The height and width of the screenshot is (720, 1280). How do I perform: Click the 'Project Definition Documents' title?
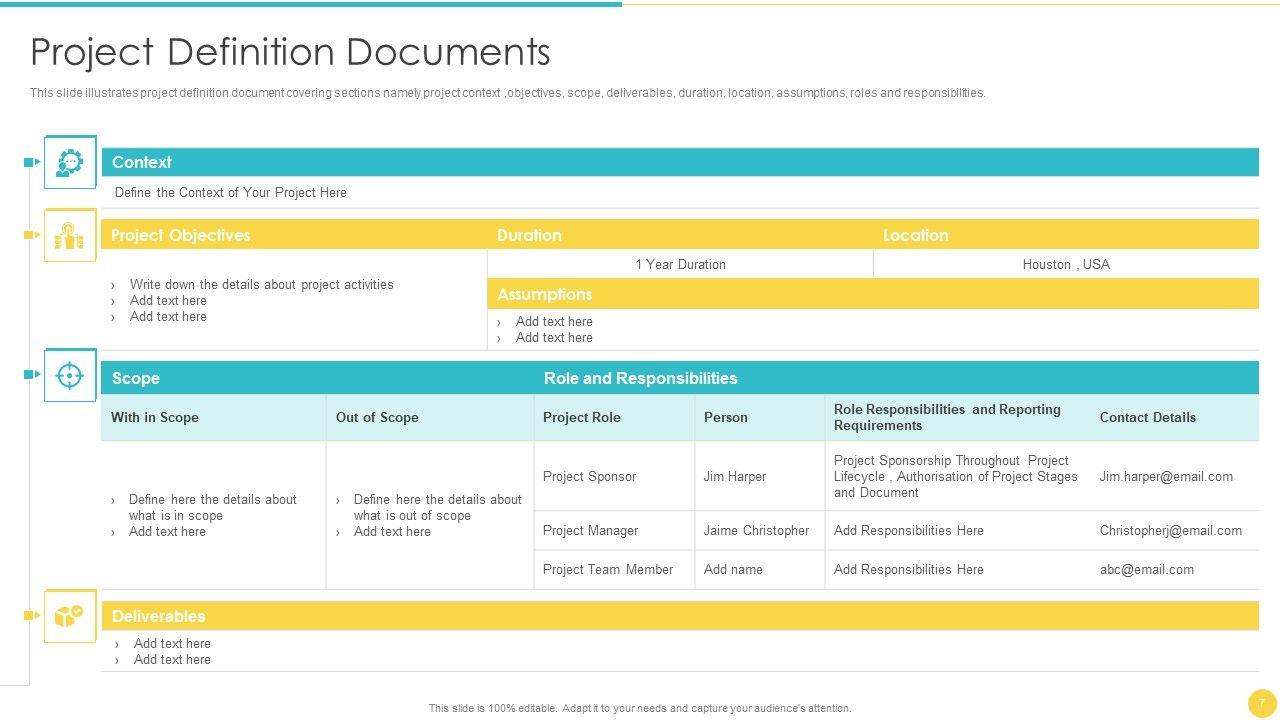[290, 52]
